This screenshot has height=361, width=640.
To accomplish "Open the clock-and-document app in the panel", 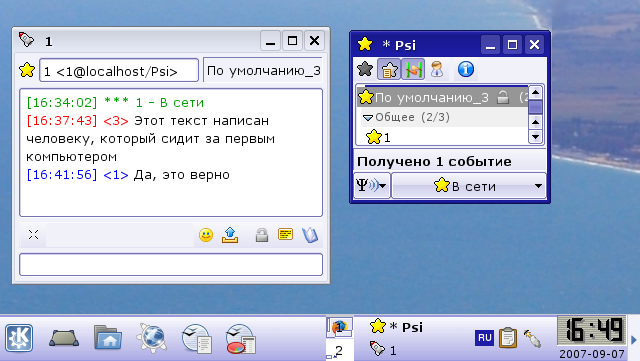I will pos(196,338).
